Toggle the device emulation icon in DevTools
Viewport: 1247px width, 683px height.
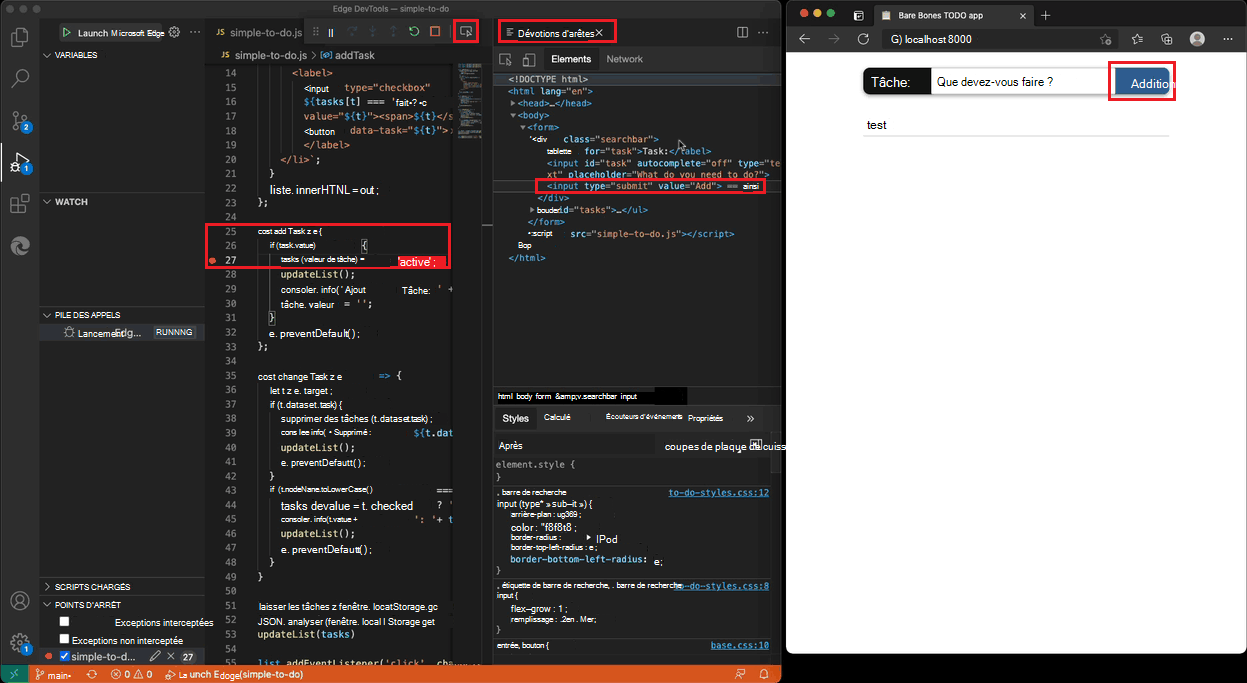(x=528, y=59)
